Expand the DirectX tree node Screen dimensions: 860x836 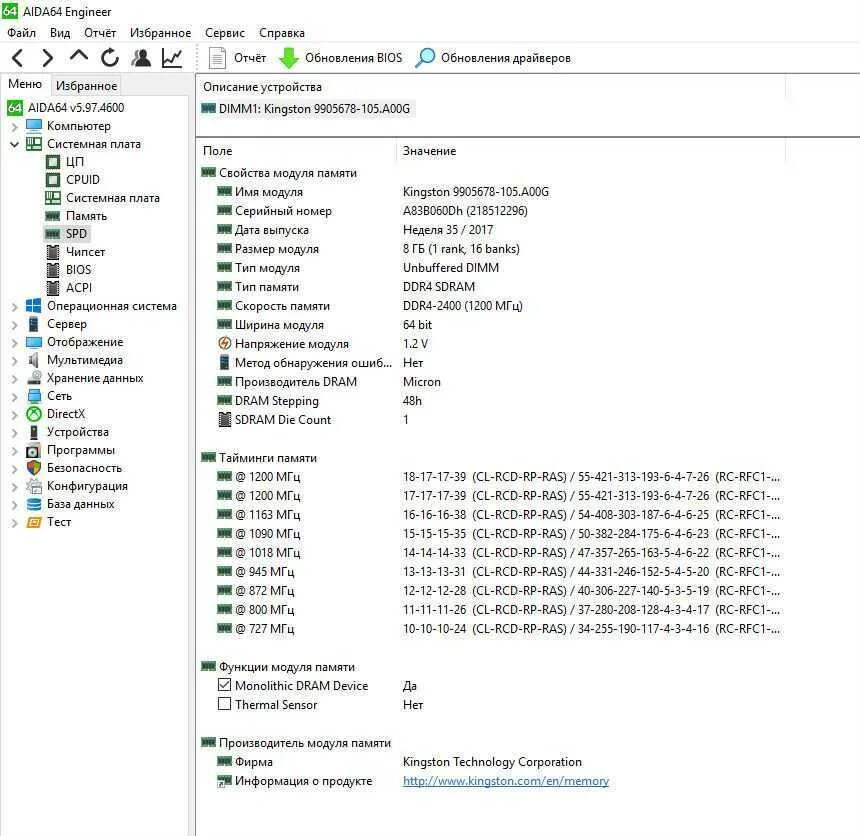pyautogui.click(x=15, y=415)
